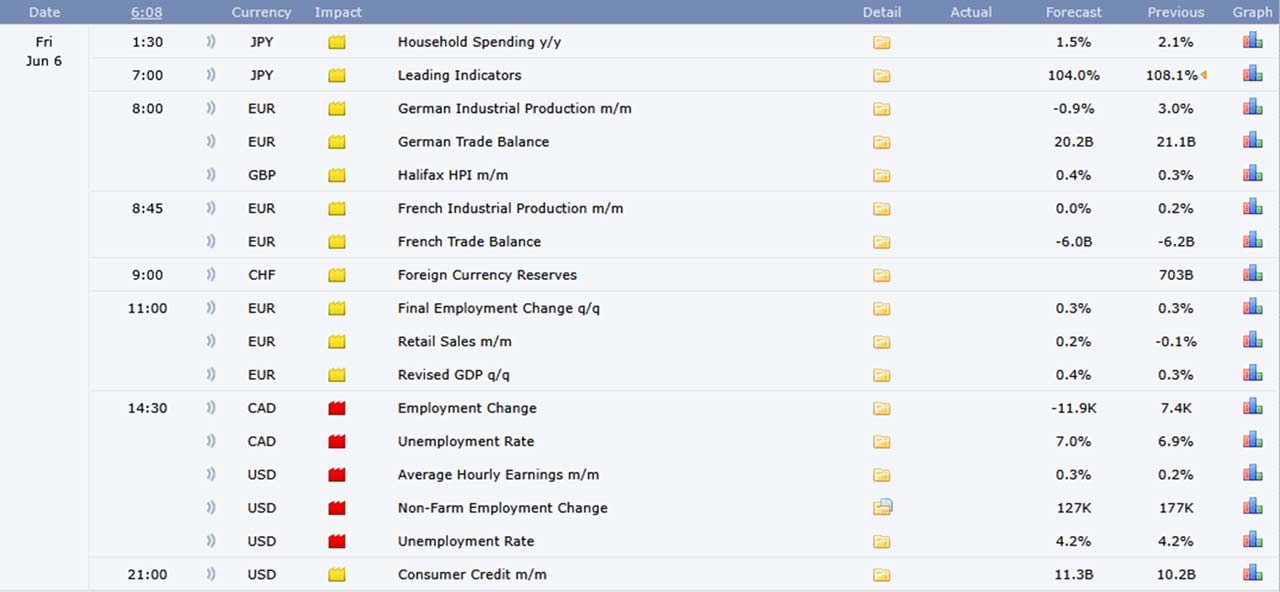Viewport: 1280px width, 592px height.
Task: Toggle alert speaker for Leading Indicators row
Action: [211, 75]
